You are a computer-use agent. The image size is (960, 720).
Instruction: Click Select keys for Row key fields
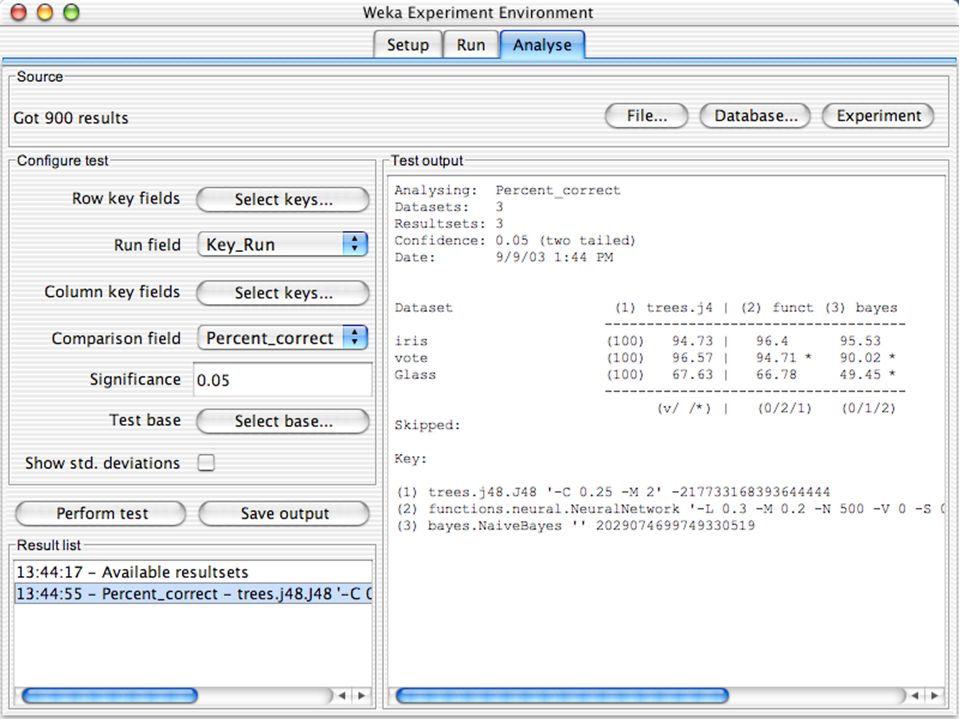tap(283, 200)
